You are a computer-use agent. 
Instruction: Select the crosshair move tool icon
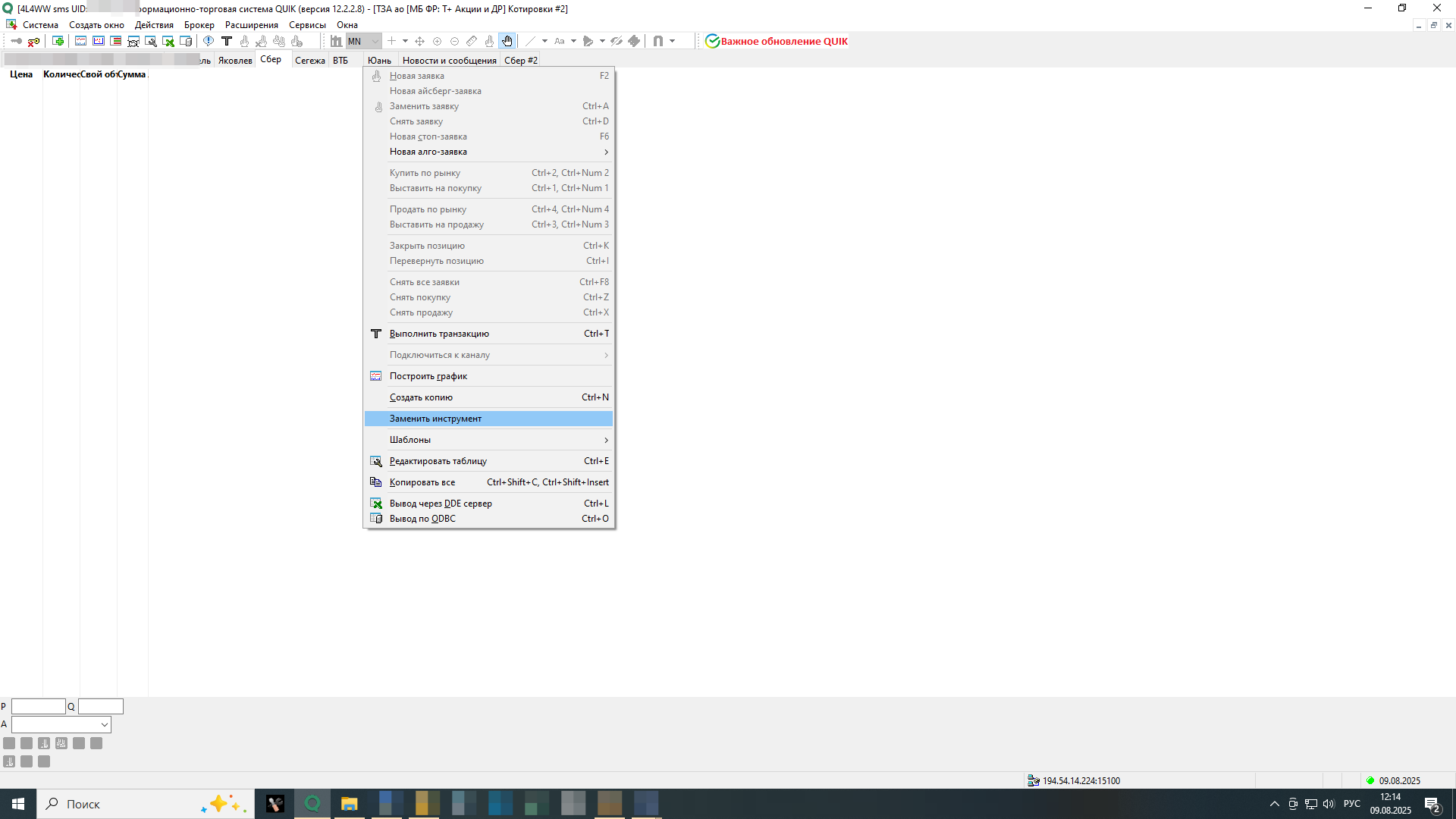tap(419, 41)
